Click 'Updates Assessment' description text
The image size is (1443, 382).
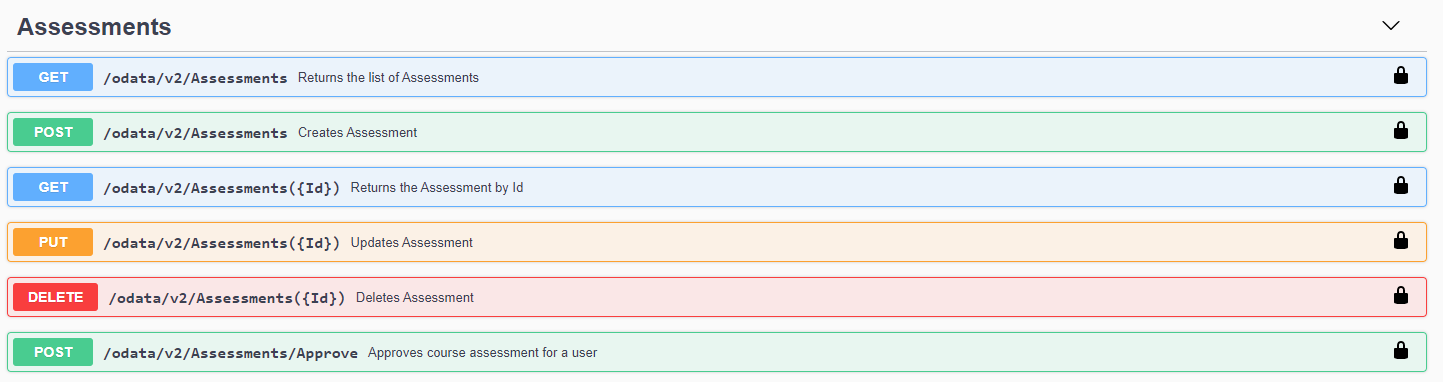click(x=412, y=242)
